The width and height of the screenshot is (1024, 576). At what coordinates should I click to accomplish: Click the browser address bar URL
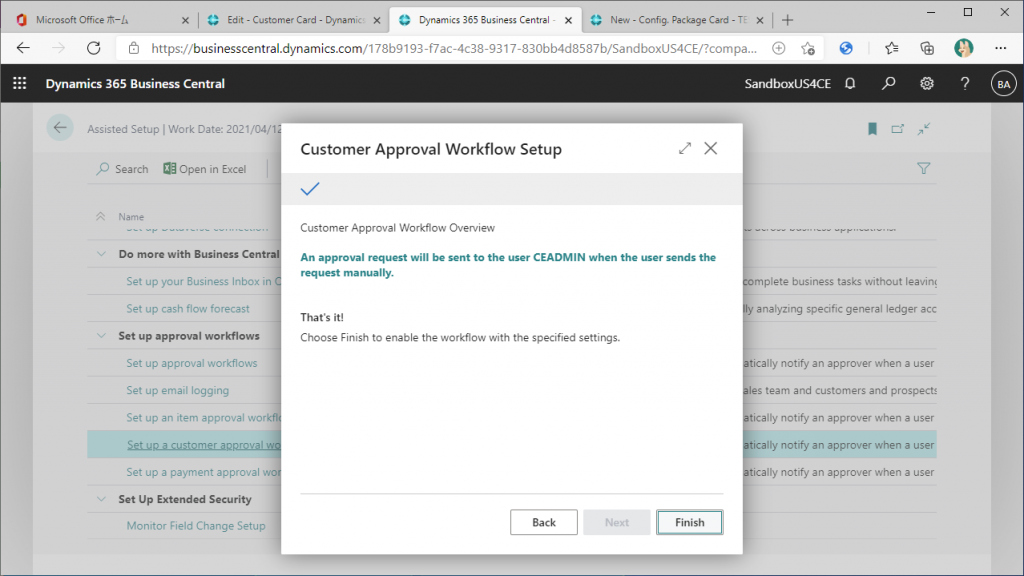point(454,48)
